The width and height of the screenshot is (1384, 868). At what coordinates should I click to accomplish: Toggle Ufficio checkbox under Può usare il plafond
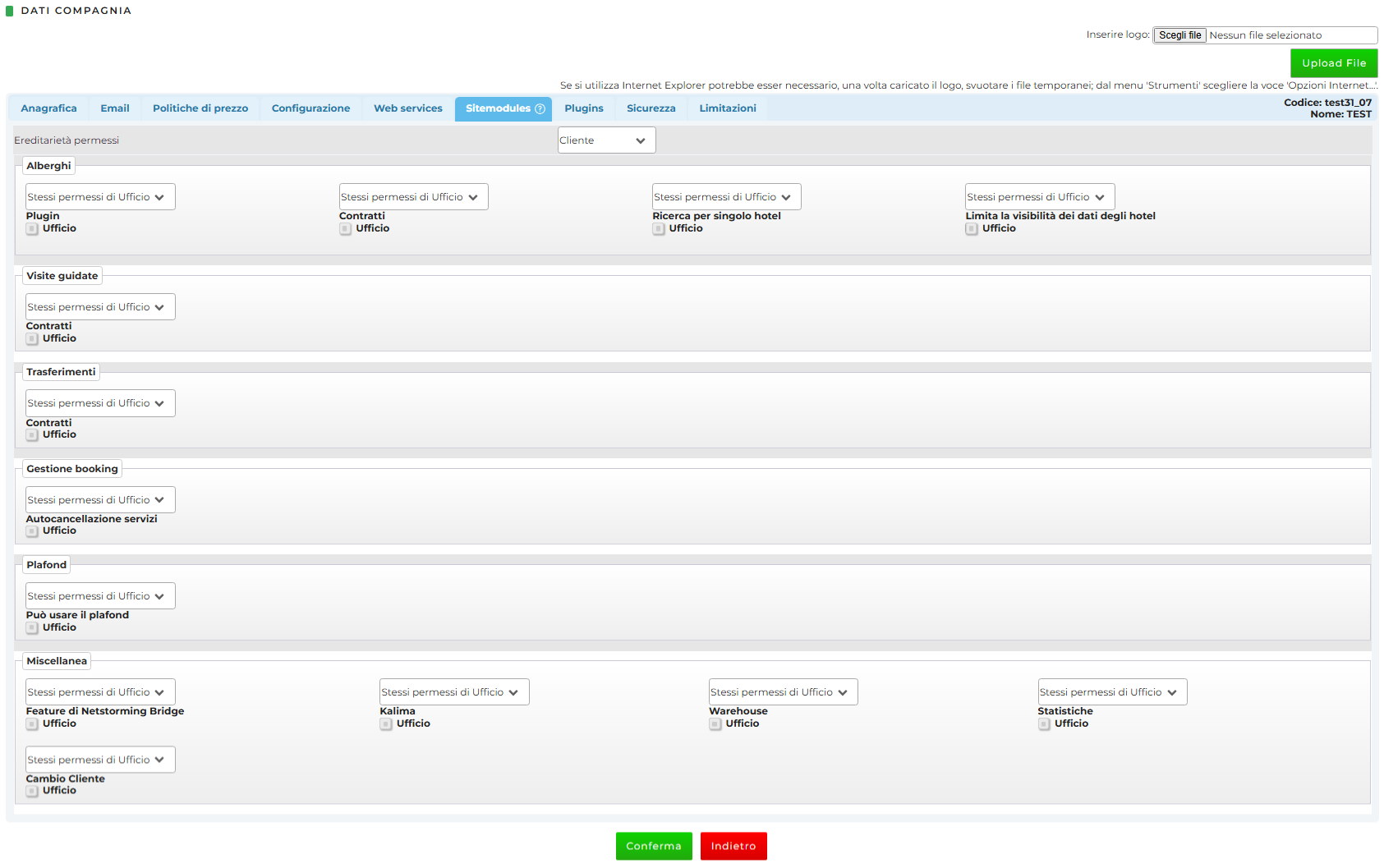[32, 628]
